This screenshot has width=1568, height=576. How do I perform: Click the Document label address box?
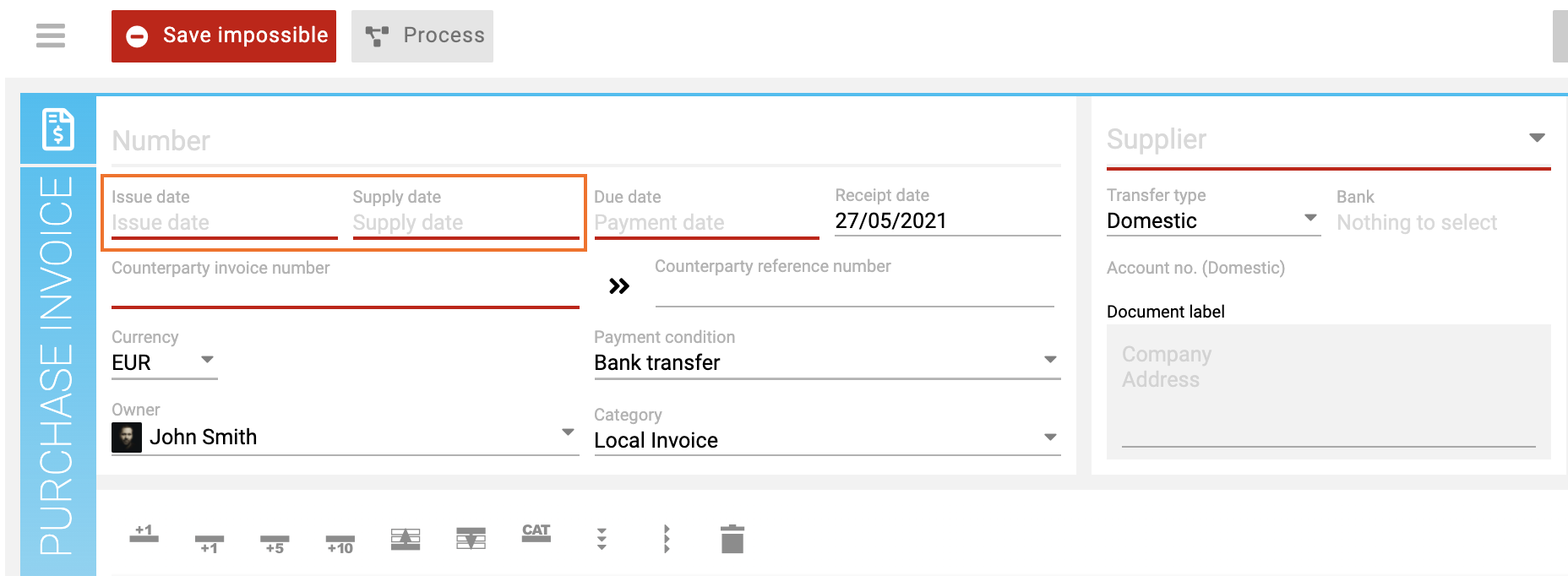pos(1329,392)
